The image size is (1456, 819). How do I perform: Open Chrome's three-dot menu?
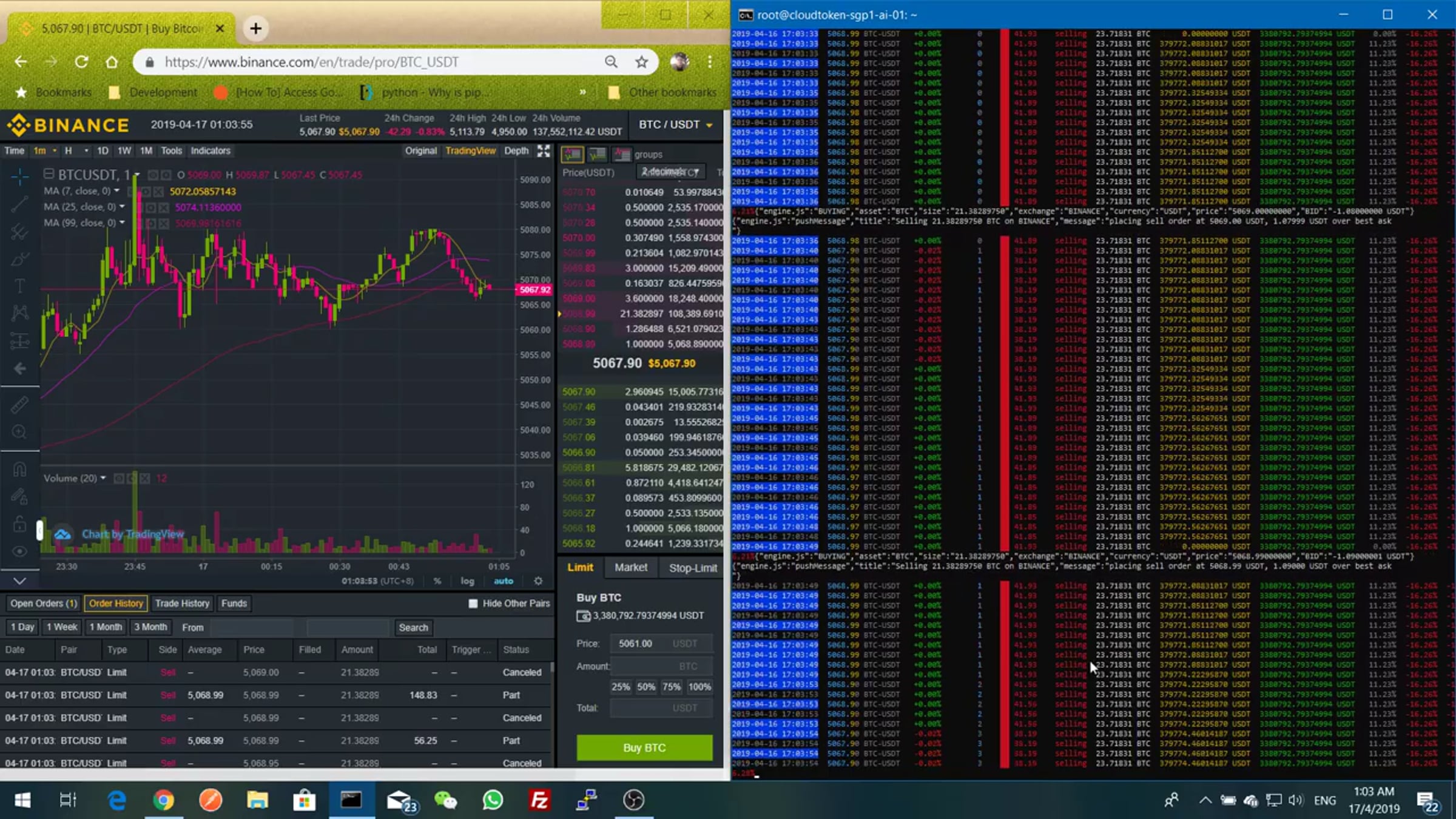point(710,62)
